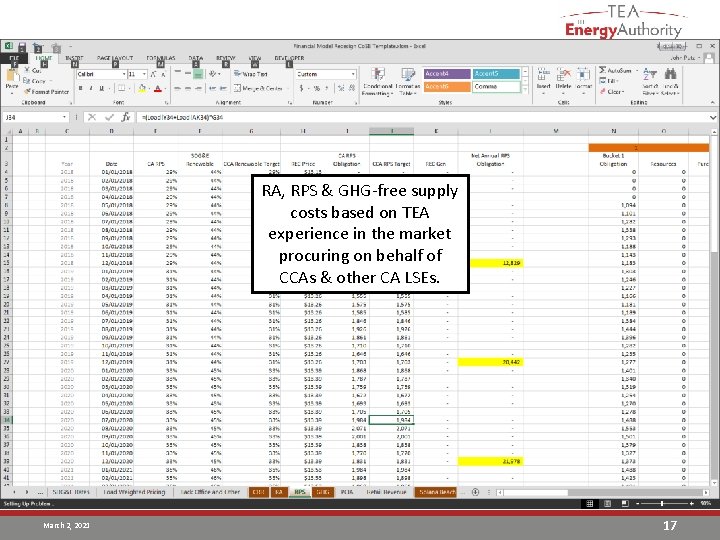The image size is (720, 540).
Task: Open Conditional Formatting
Action: 377,82
